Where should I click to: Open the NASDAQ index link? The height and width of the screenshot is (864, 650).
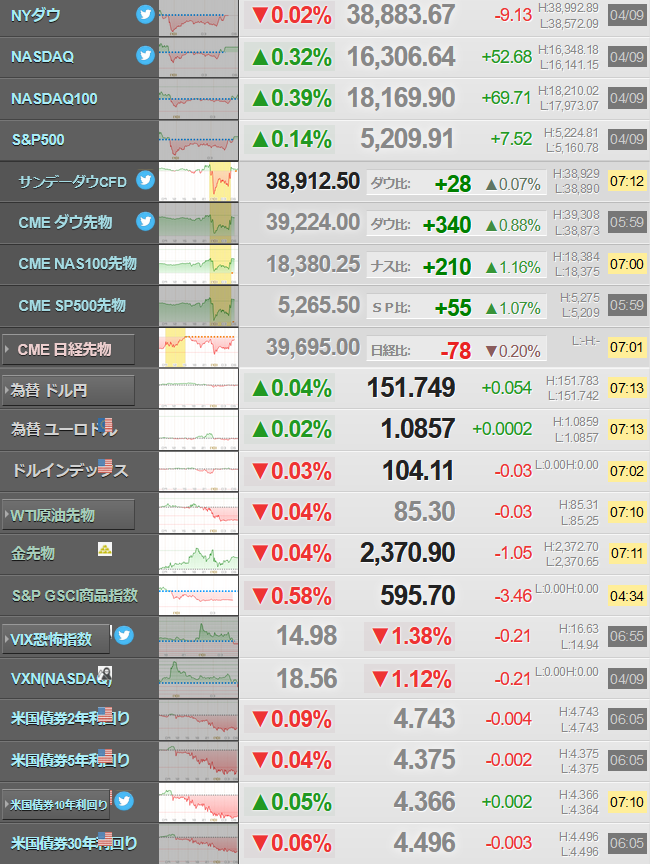[x=42, y=57]
